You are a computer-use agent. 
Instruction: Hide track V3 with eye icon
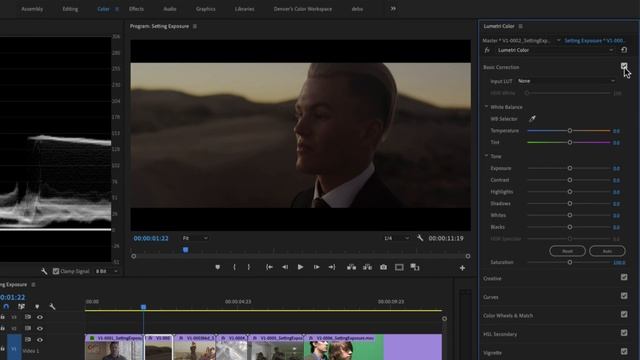[40, 317]
